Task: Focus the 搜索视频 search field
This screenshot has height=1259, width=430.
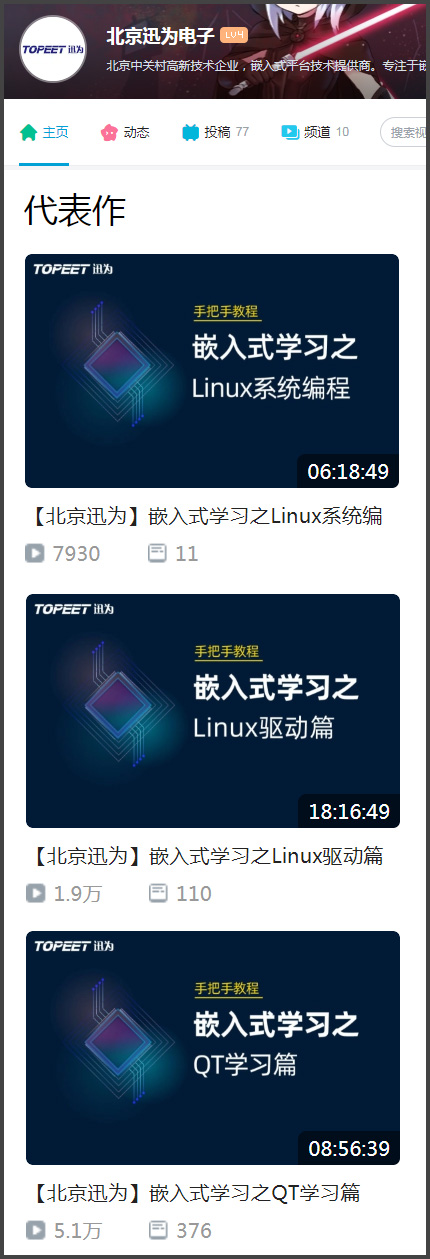Action: pos(404,132)
